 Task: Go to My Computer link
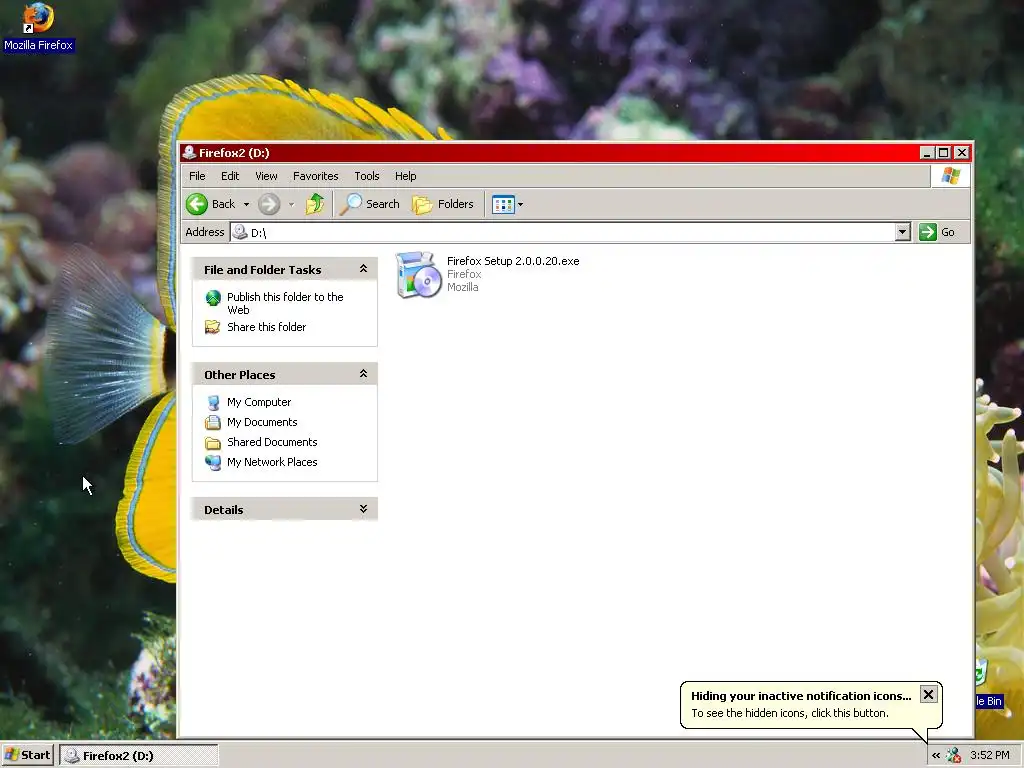(x=259, y=402)
